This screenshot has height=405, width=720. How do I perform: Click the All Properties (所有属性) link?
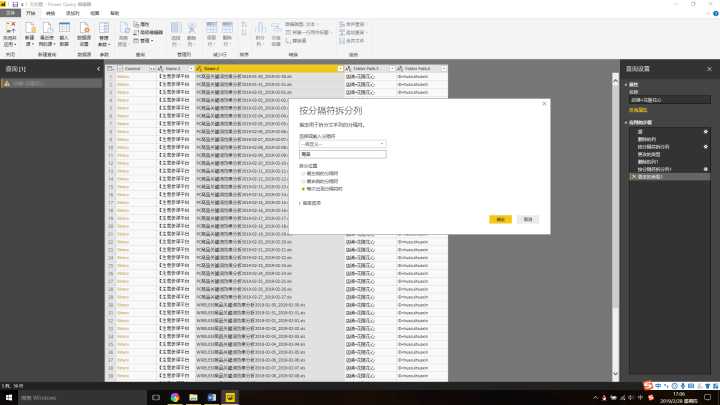(x=638, y=110)
